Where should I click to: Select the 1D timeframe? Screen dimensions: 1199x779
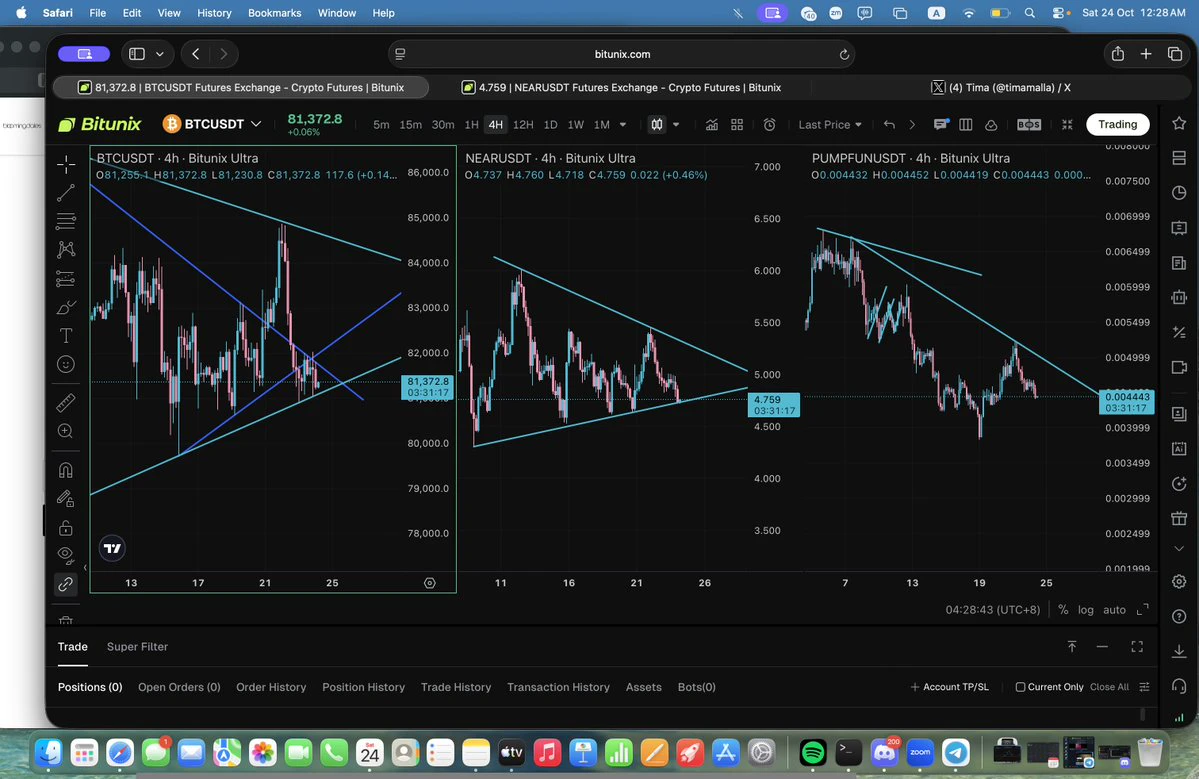(551, 125)
